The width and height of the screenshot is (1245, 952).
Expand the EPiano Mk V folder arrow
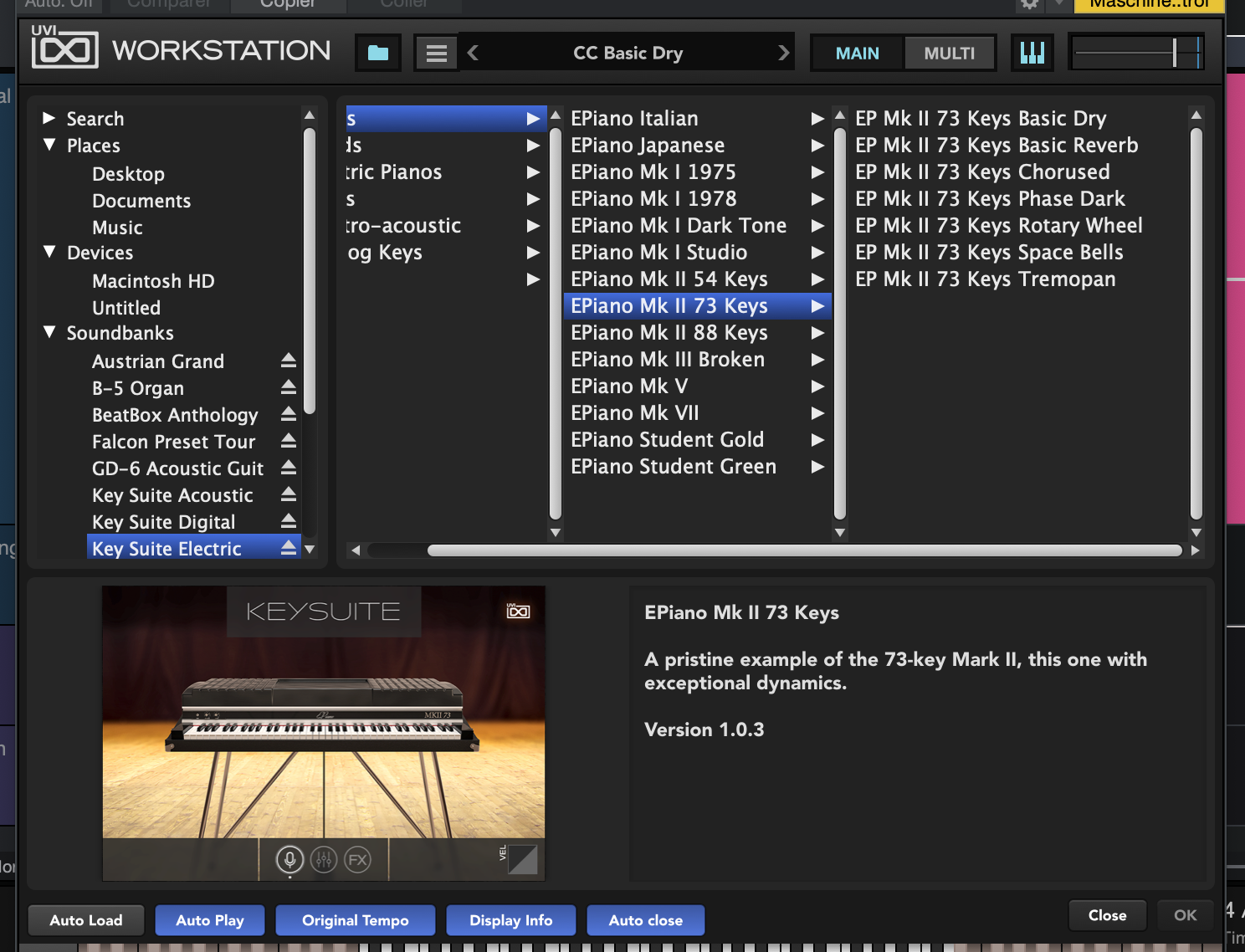point(817,386)
